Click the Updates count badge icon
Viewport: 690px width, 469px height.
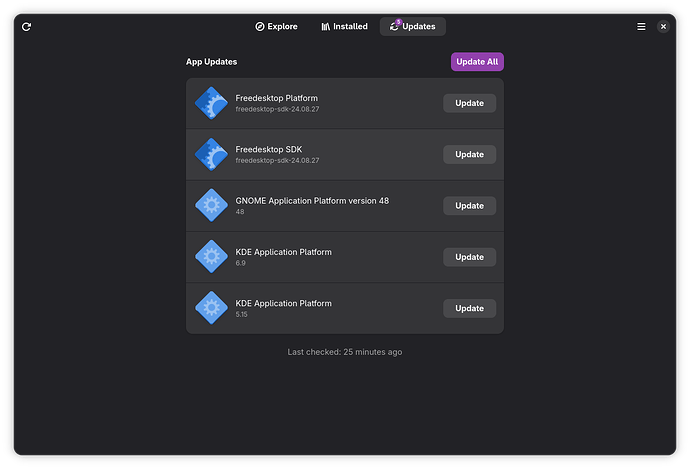(398, 22)
